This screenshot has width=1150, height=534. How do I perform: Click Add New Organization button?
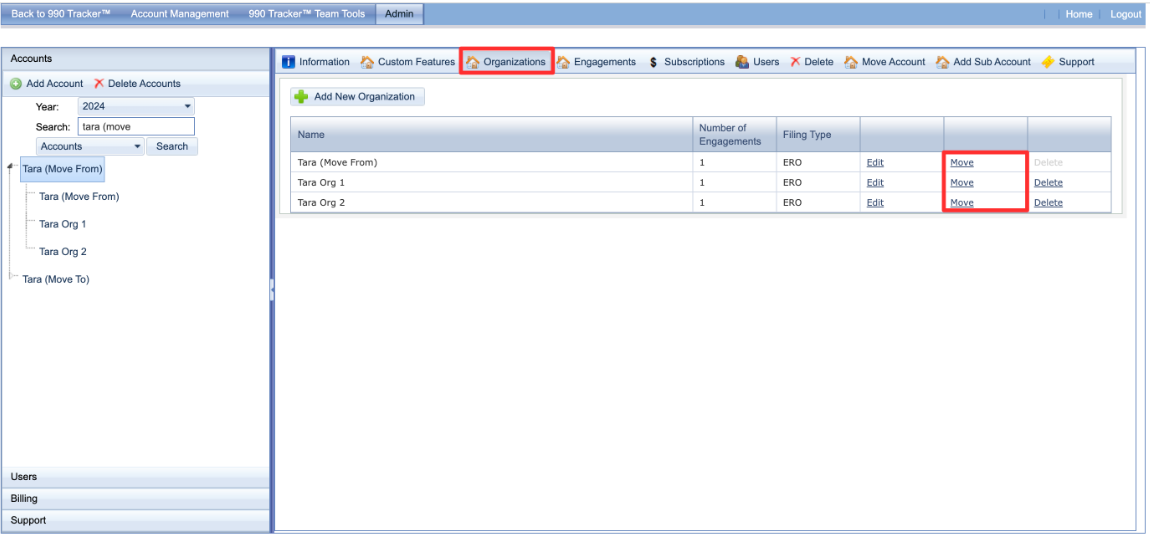(x=357, y=96)
